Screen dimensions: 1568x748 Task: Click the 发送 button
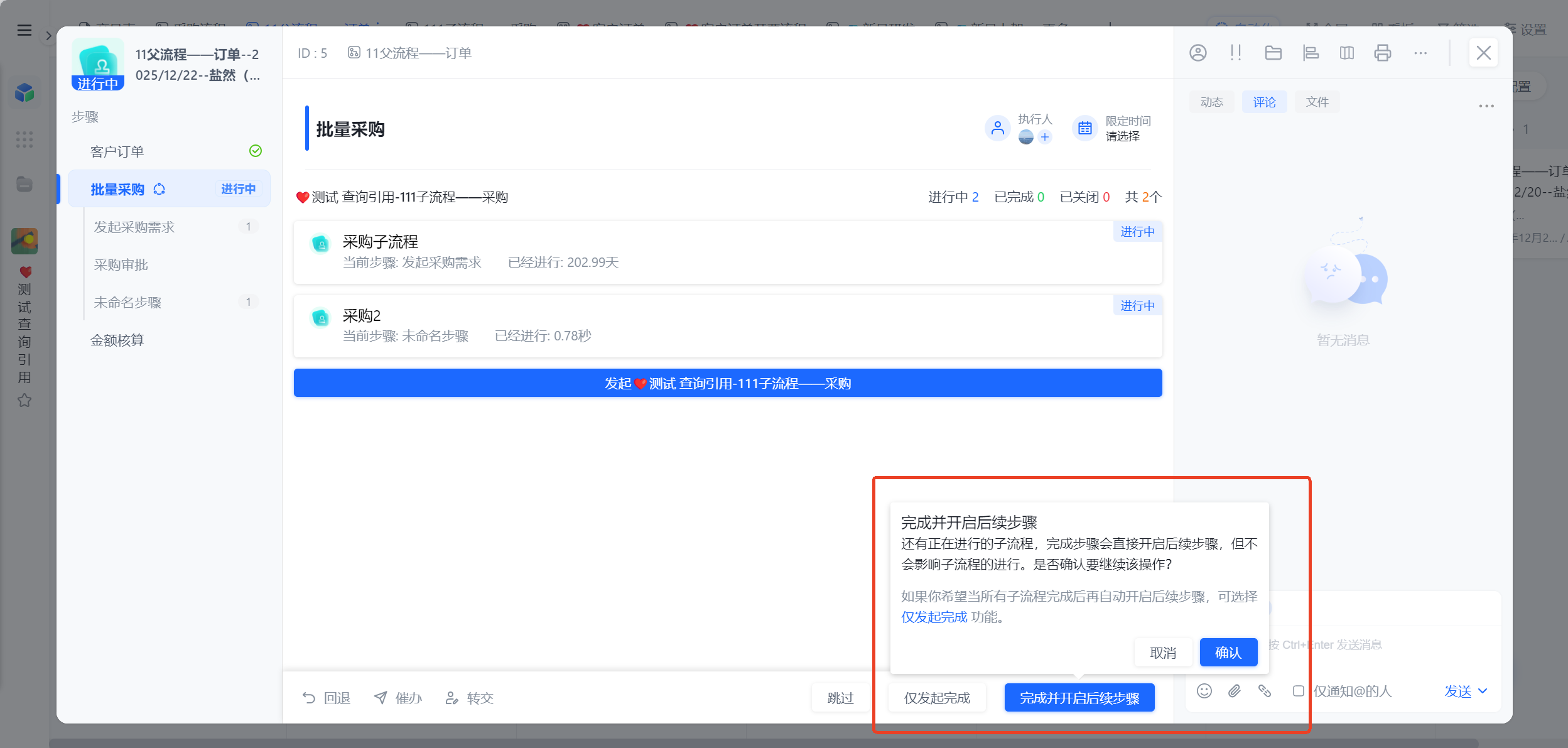pyautogui.click(x=1457, y=691)
